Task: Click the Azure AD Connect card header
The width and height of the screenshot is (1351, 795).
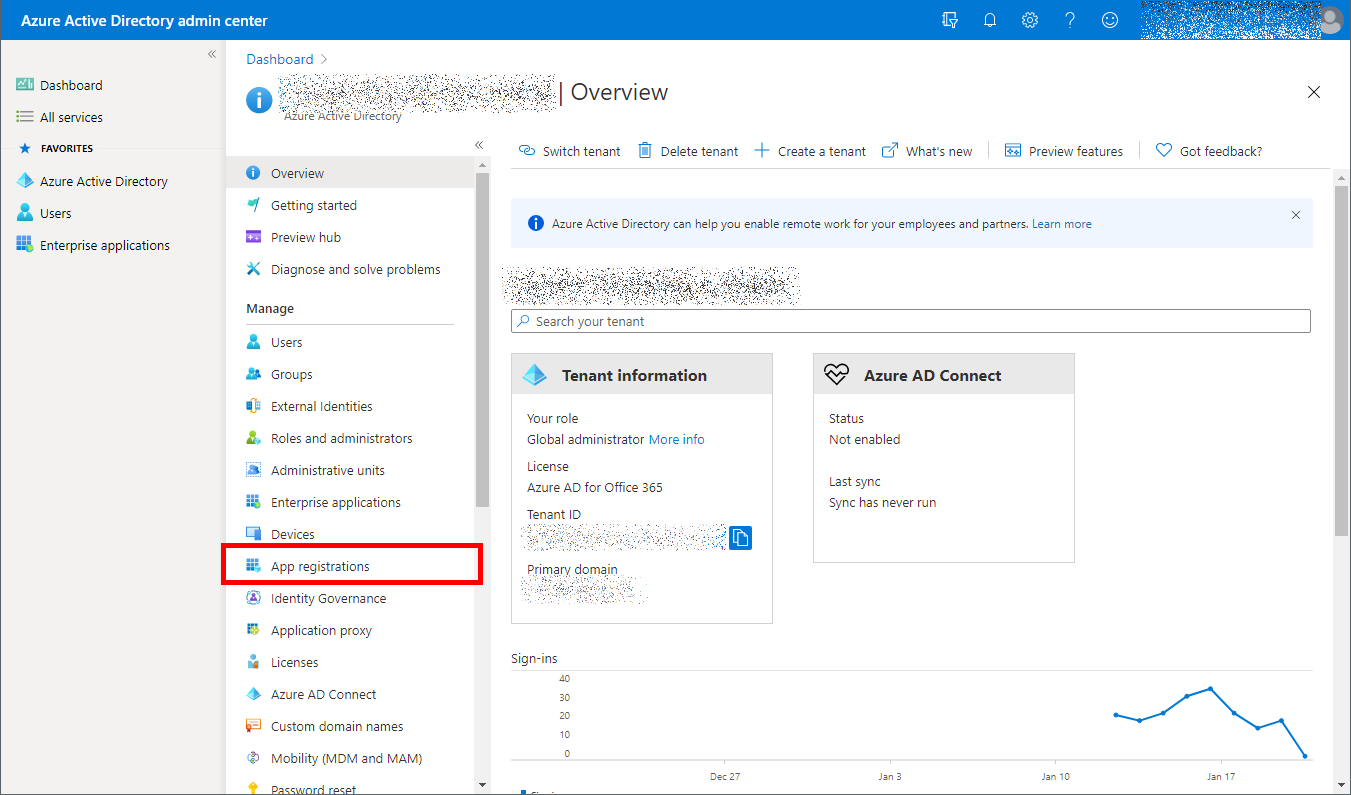Action: click(x=944, y=375)
